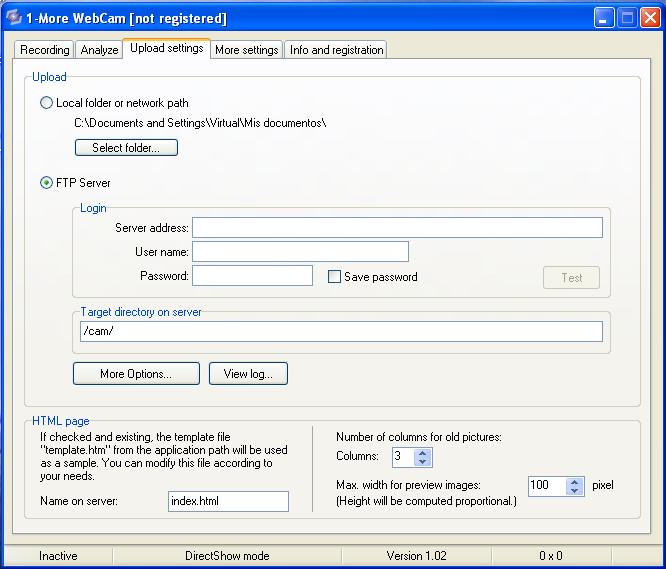Click the local folder path text
The width and height of the screenshot is (666, 569).
coord(200,123)
